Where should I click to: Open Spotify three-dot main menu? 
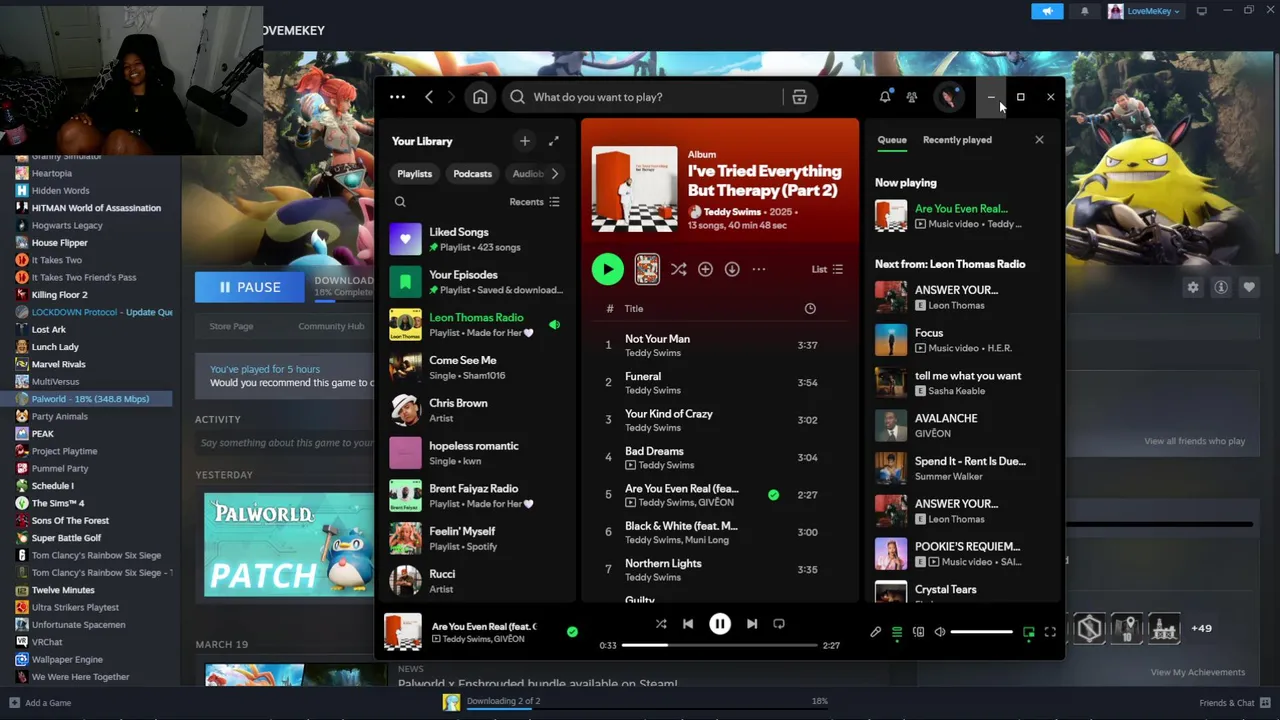pyautogui.click(x=397, y=97)
